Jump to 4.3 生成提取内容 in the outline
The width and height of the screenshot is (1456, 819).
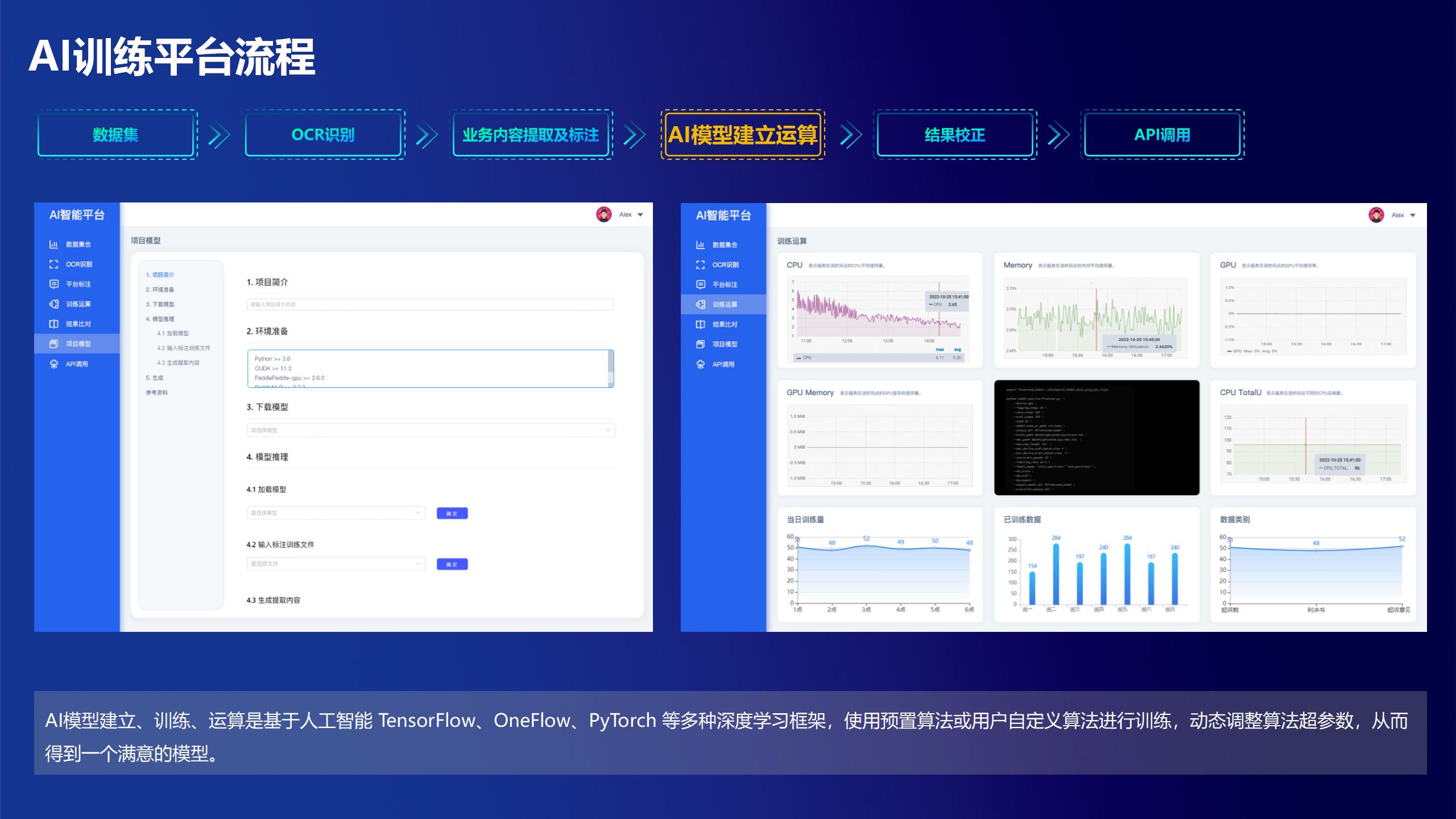(x=178, y=363)
